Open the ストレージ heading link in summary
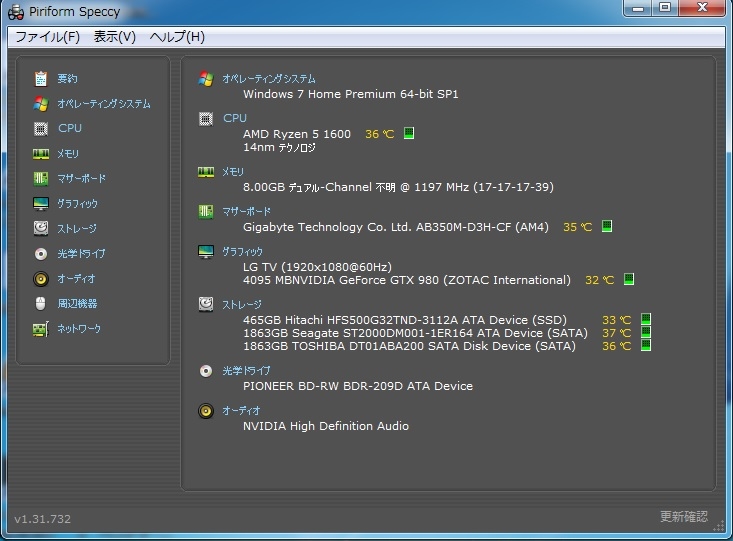 [242, 305]
